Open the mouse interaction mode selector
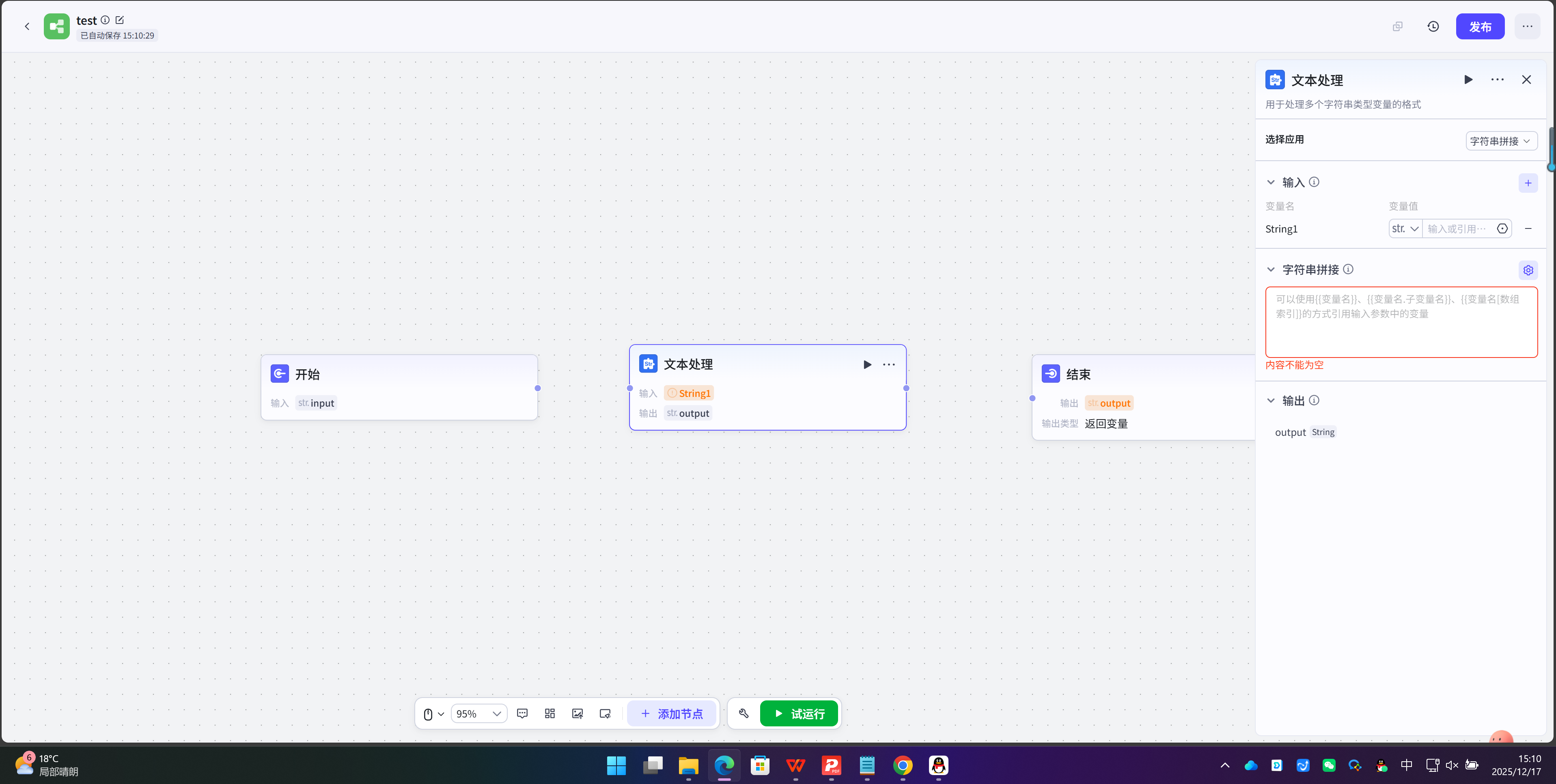 tap(433, 714)
